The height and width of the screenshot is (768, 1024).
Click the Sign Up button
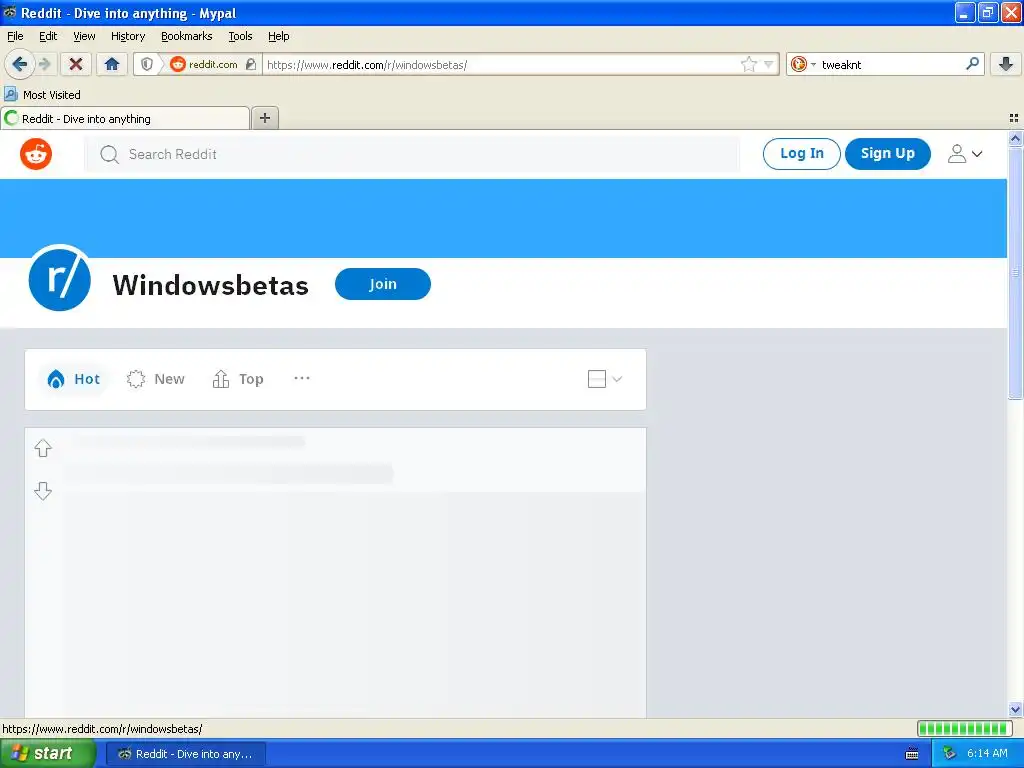[x=888, y=153]
